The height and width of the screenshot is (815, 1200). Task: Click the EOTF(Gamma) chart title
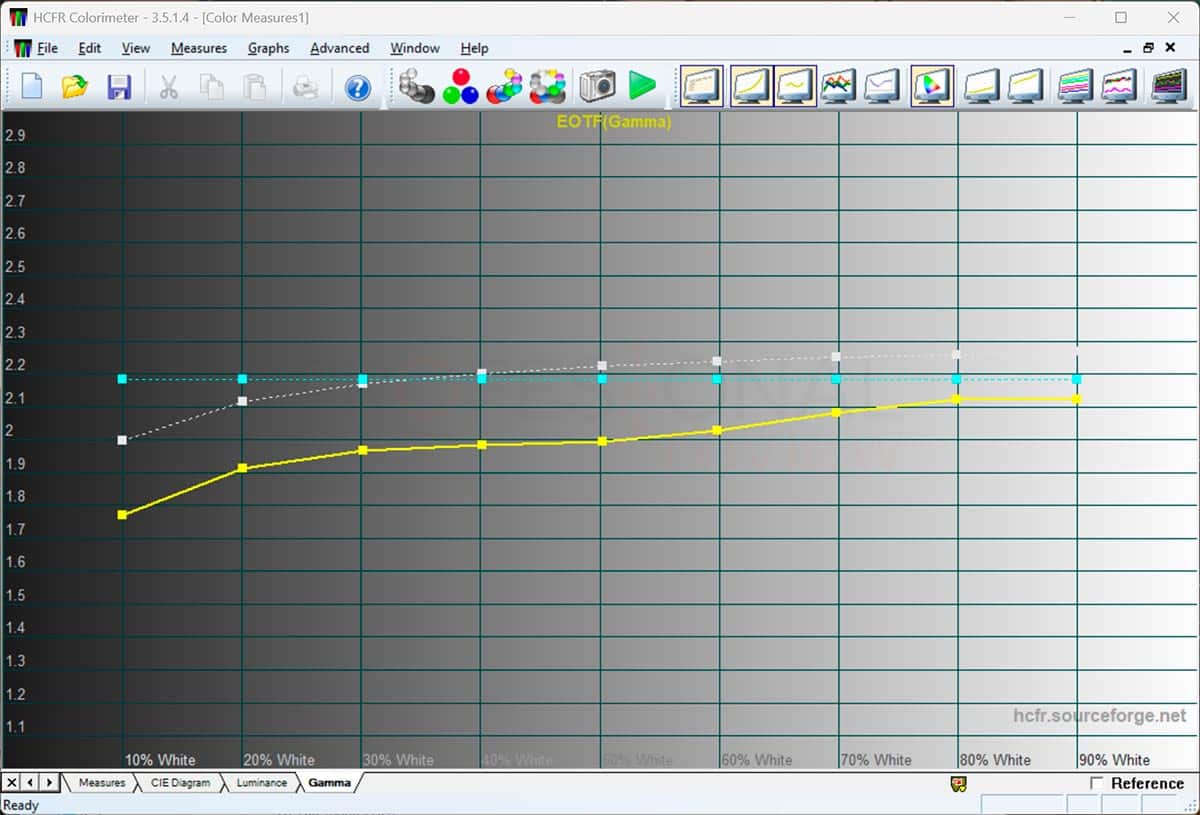coord(614,122)
